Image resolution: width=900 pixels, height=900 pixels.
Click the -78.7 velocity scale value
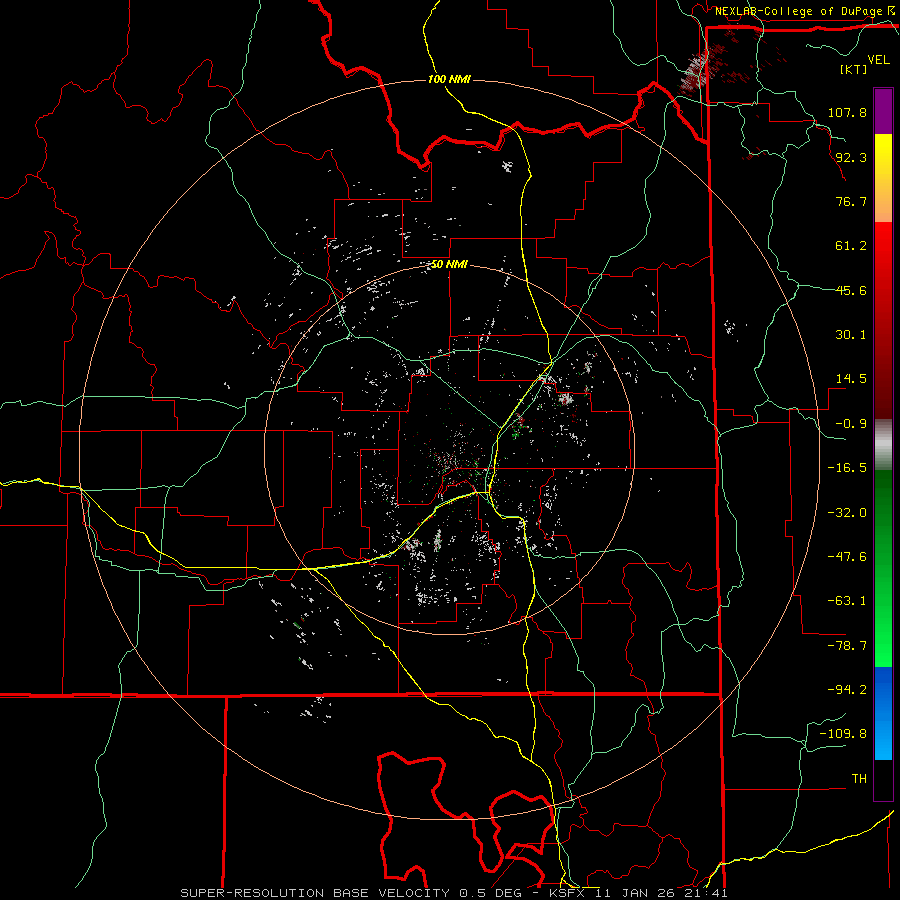pyautogui.click(x=847, y=646)
